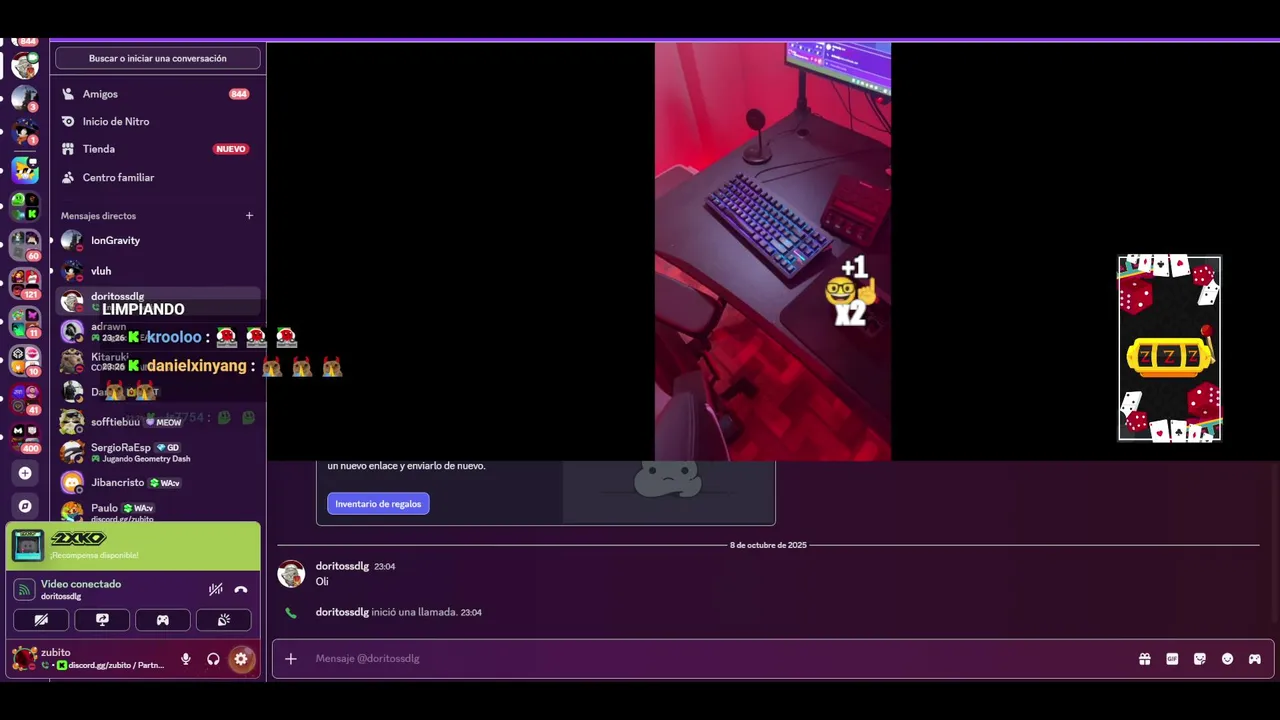Toggle noise suppression icon
This screenshot has height=720, width=1280.
(x=215, y=589)
